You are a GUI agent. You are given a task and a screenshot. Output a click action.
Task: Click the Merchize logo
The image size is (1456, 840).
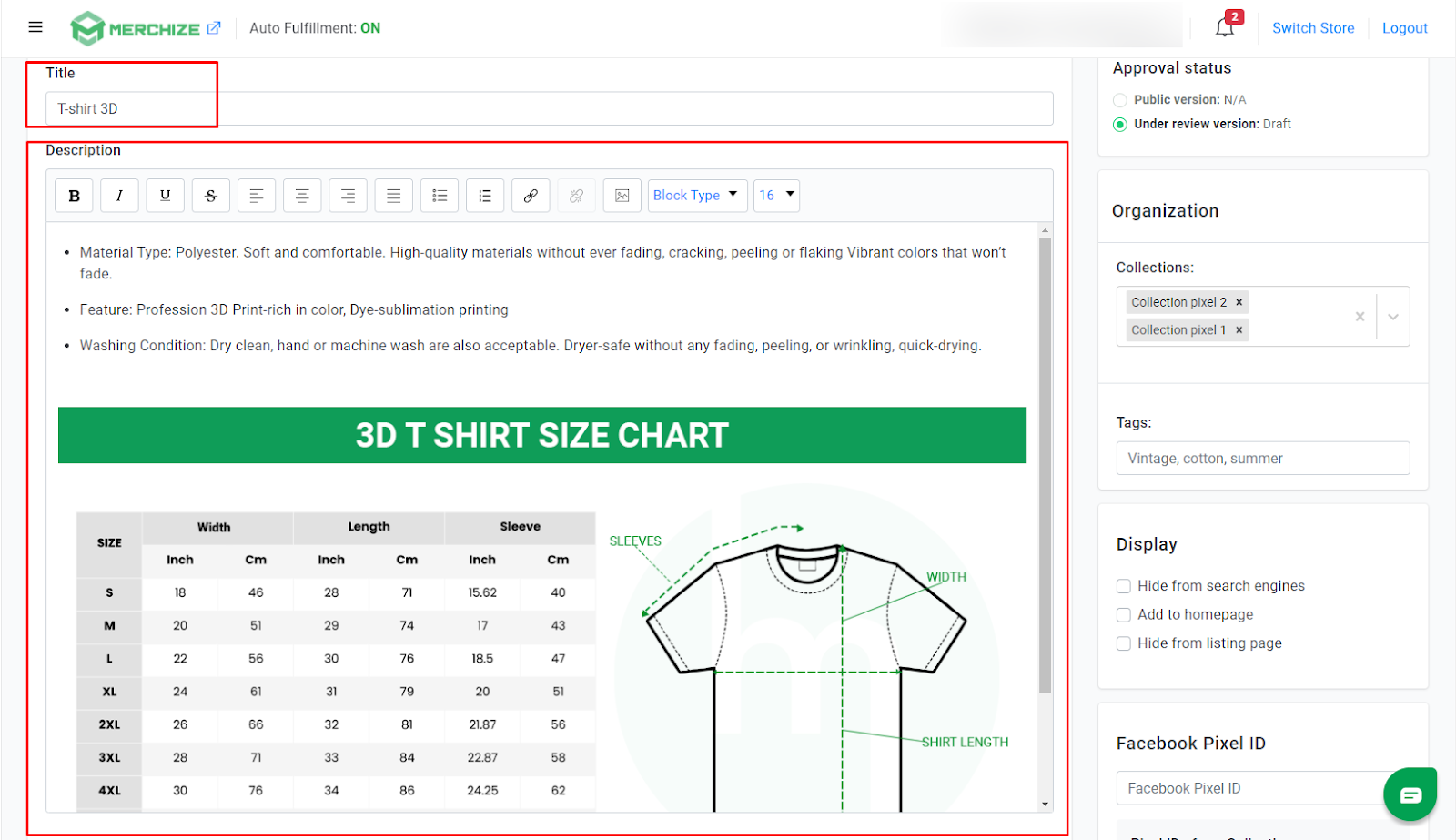135,28
